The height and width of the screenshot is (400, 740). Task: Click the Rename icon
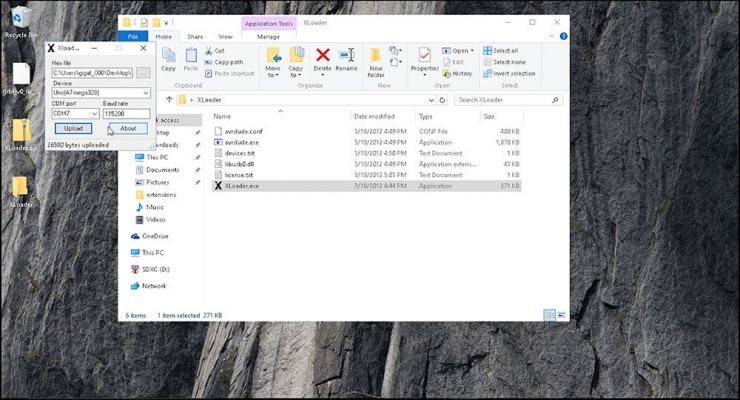(346, 60)
